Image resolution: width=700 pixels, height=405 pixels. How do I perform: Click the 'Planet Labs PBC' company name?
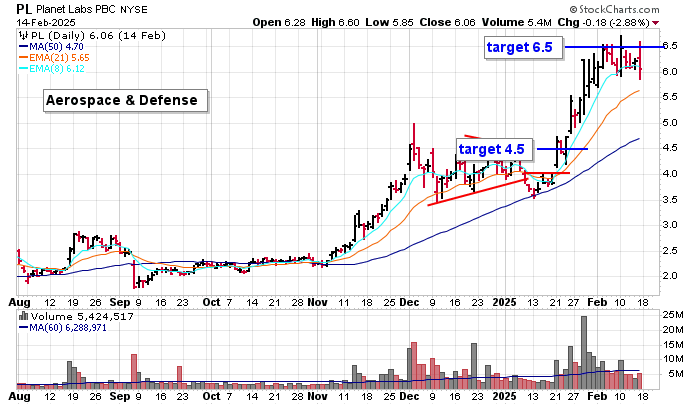76,9
